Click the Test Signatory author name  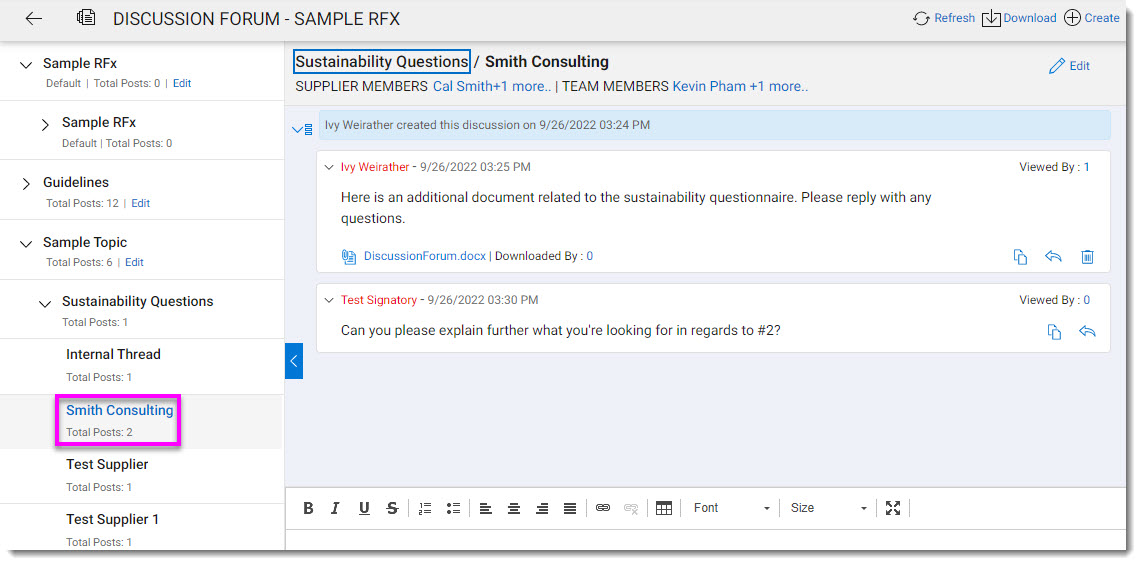coord(378,301)
